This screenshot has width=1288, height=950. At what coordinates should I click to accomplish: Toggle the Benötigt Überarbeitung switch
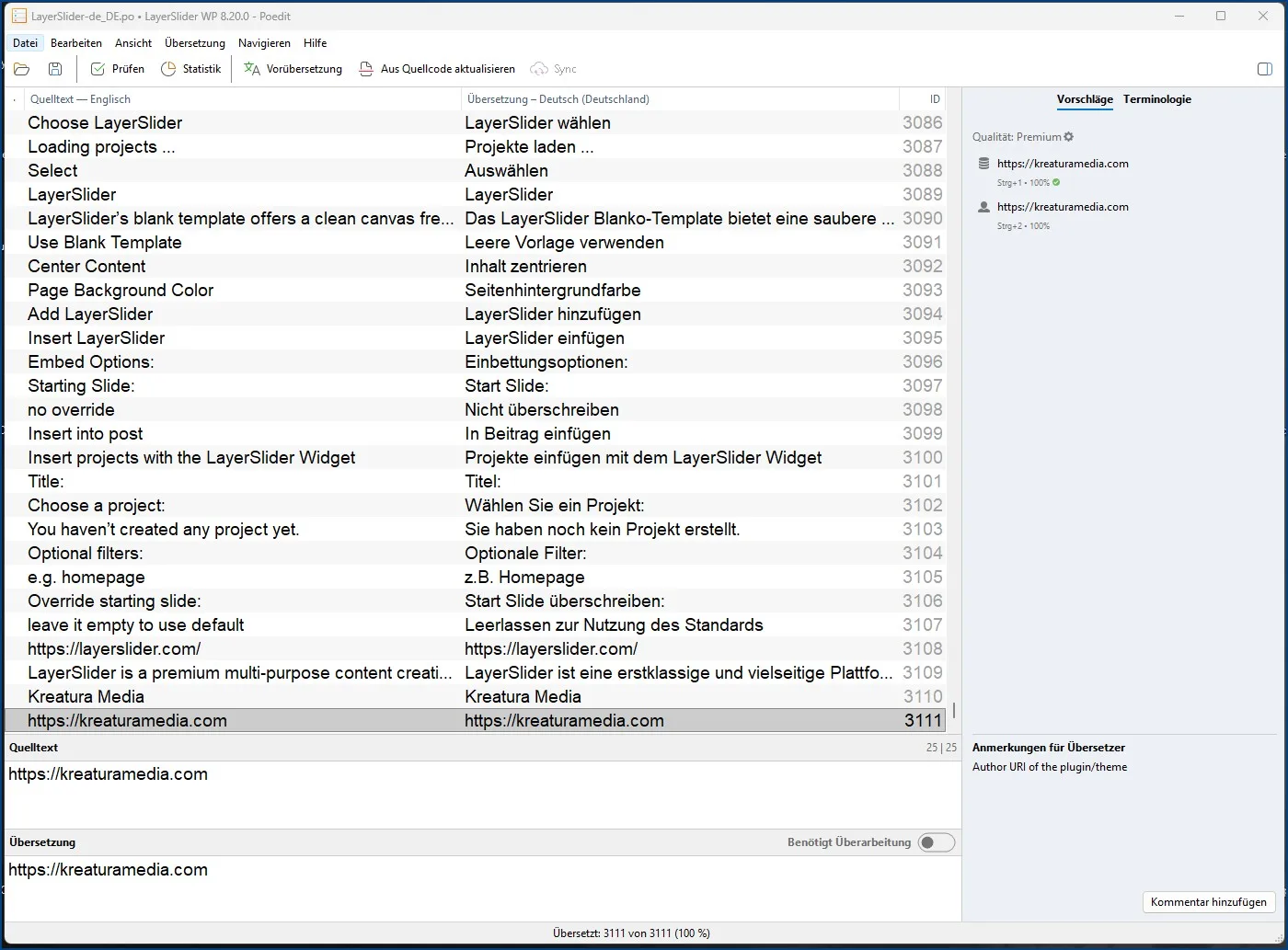click(937, 842)
